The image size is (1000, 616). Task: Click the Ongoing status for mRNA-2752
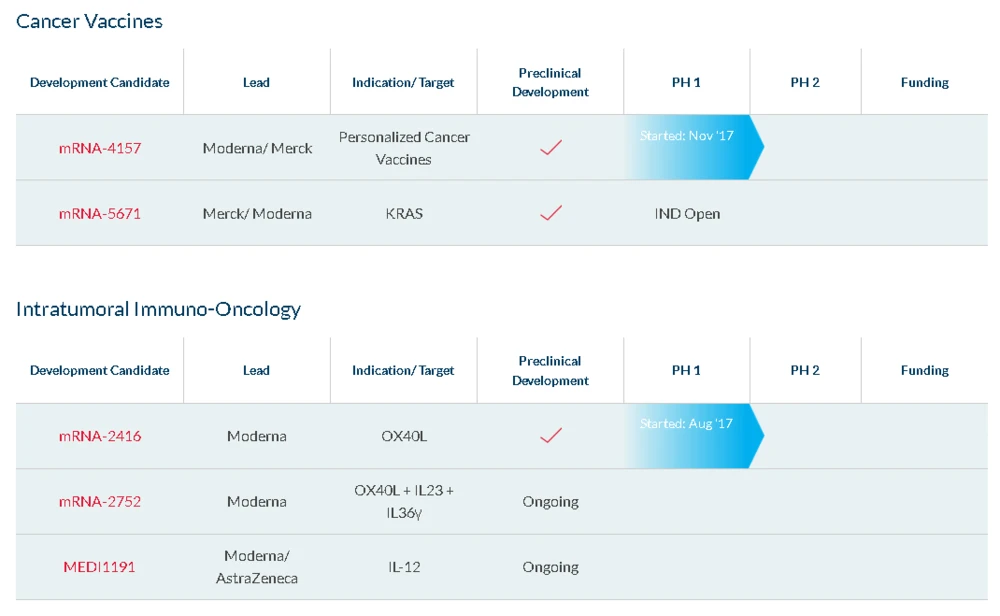(550, 501)
